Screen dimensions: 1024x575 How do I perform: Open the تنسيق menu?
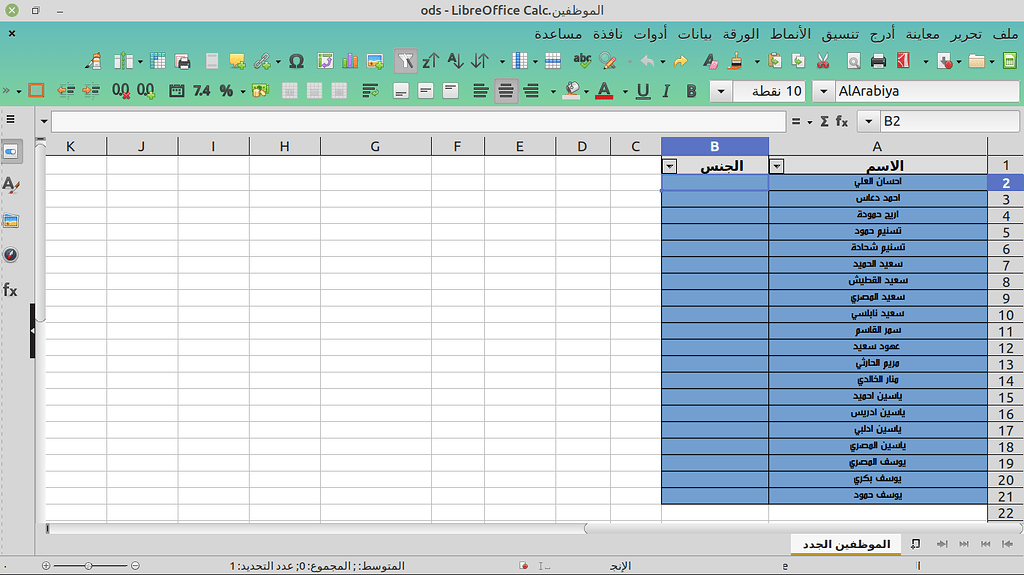(840, 34)
